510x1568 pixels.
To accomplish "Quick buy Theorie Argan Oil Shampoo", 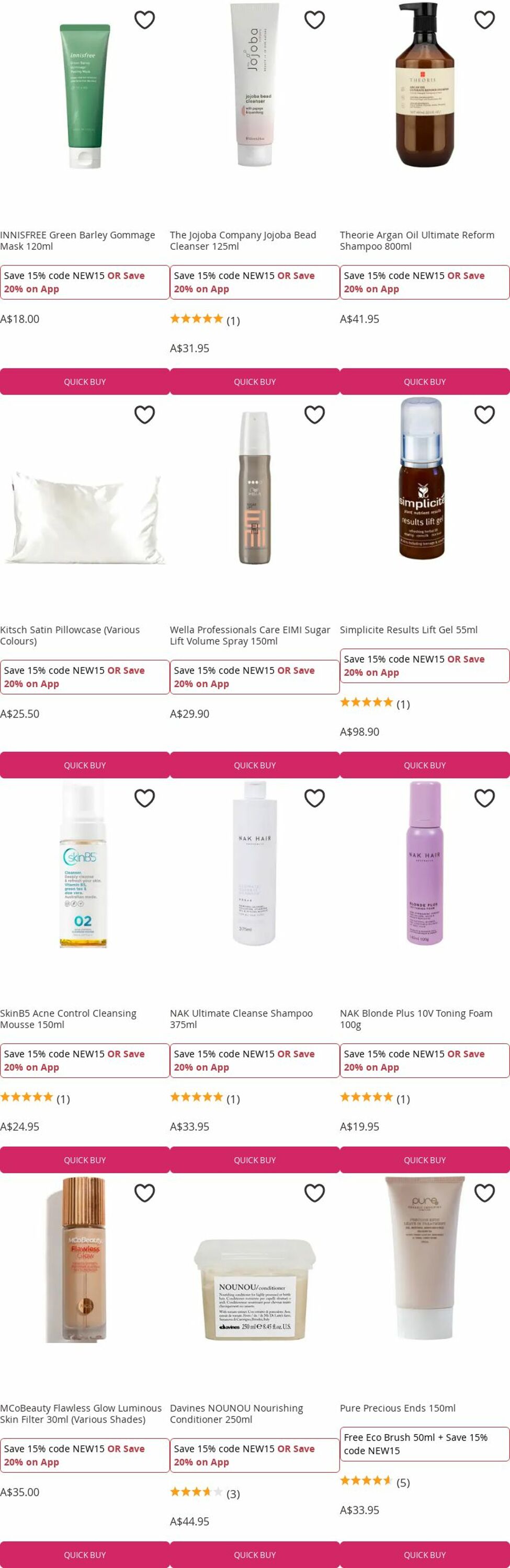I will (425, 382).
